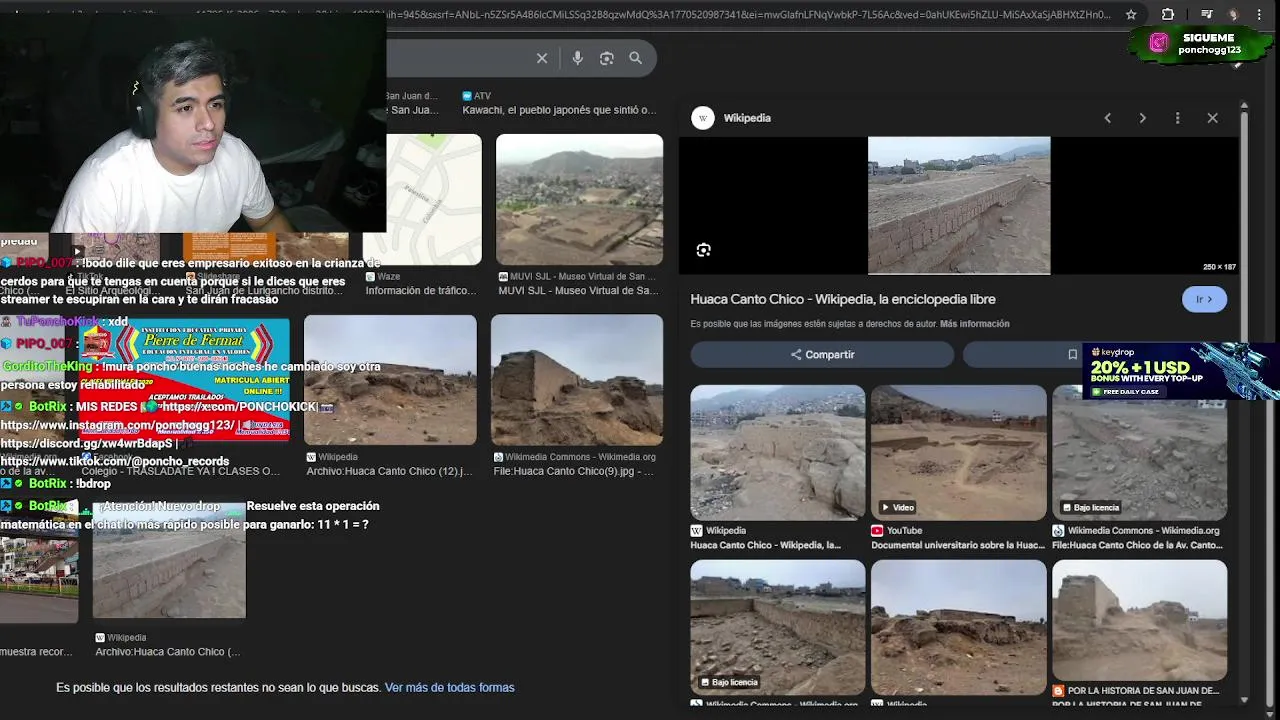
Task: Clear the search box with the X icon
Action: (542, 58)
